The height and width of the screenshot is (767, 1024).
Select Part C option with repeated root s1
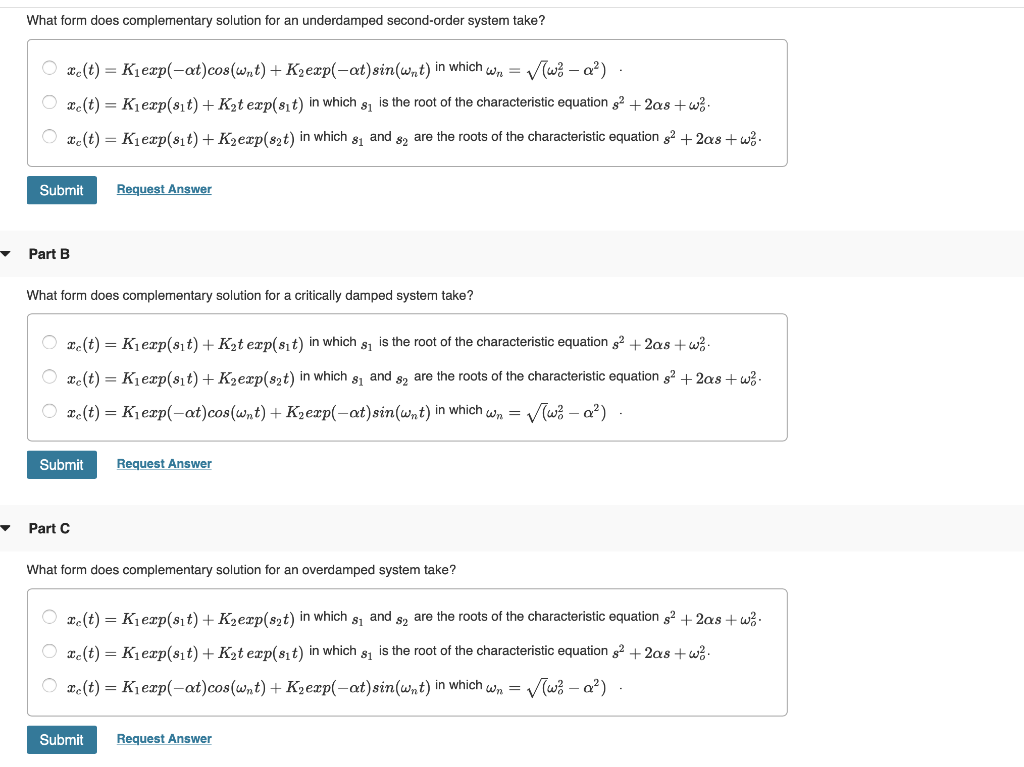point(49,650)
